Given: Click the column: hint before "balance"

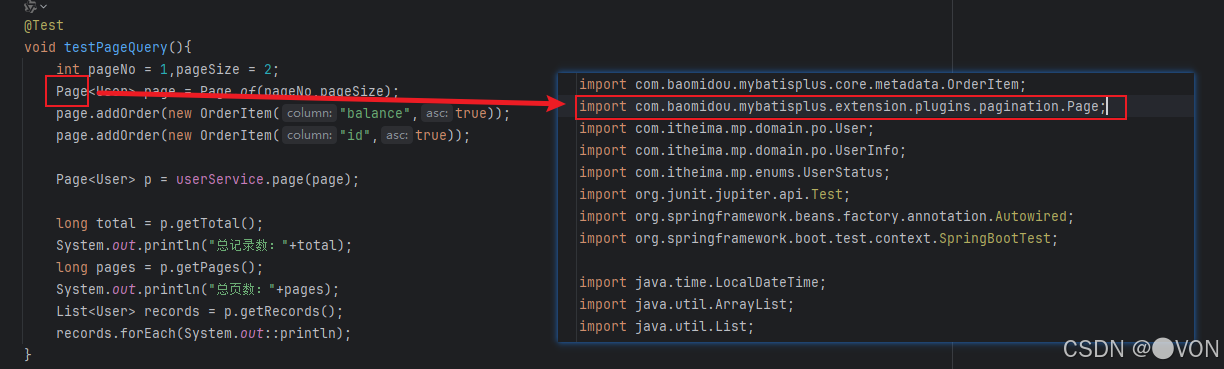Looking at the screenshot, I should coord(308,114).
